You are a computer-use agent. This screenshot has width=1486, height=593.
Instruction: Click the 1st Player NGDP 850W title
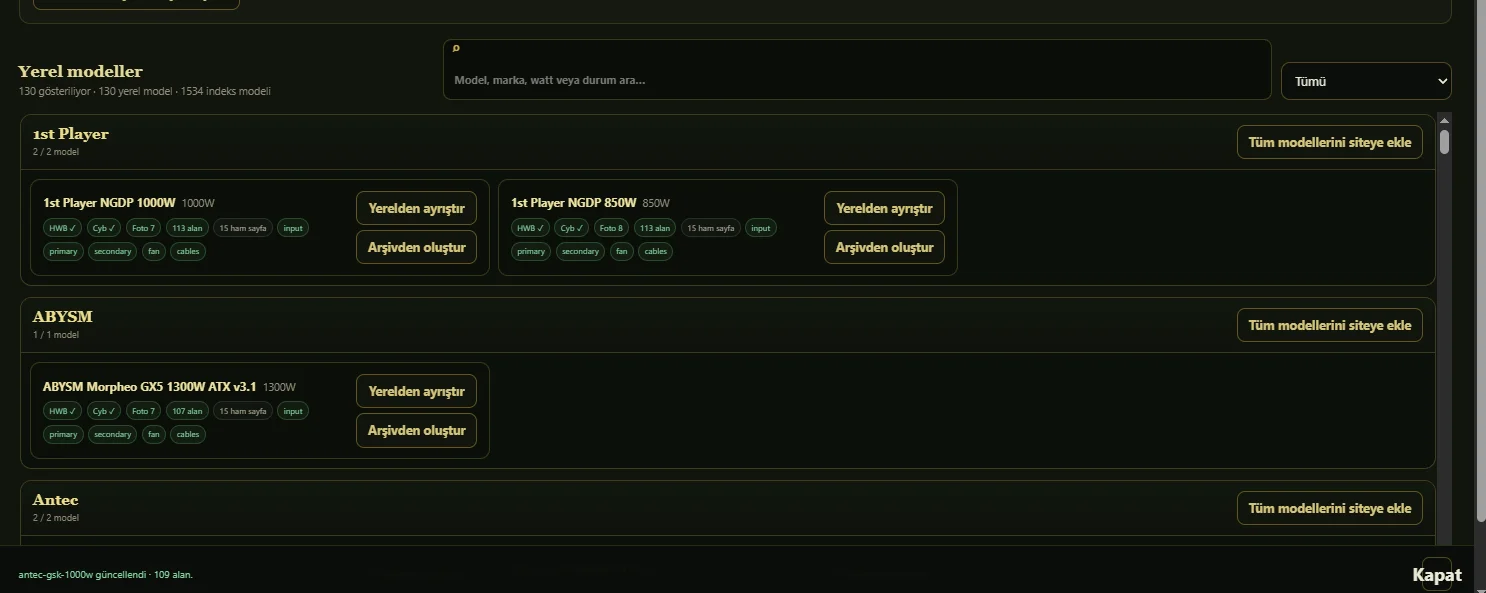pos(574,202)
